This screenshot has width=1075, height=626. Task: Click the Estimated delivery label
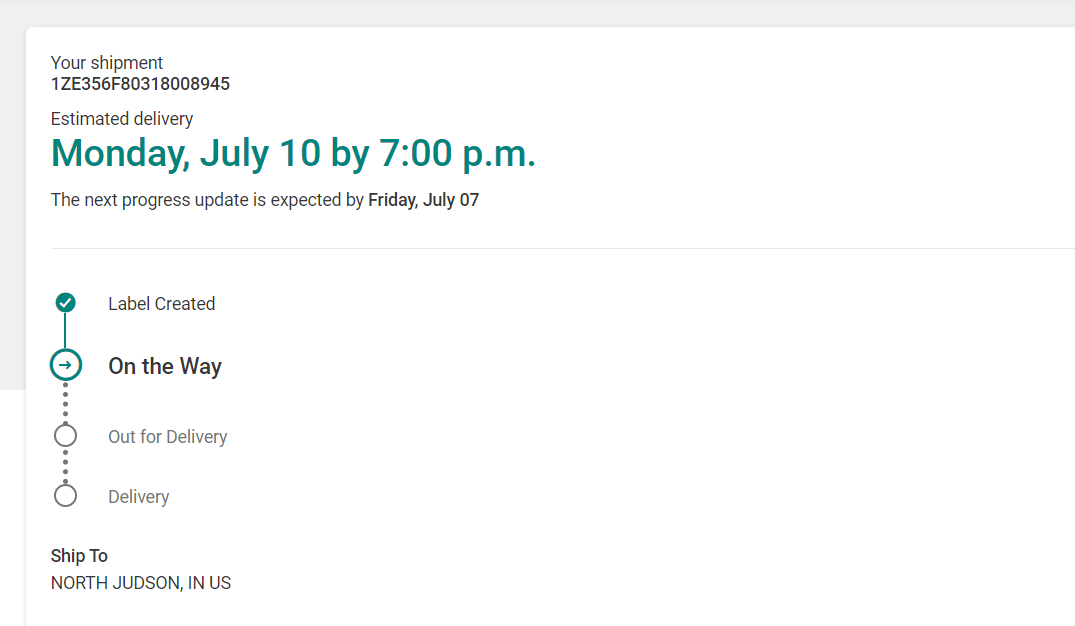point(122,119)
